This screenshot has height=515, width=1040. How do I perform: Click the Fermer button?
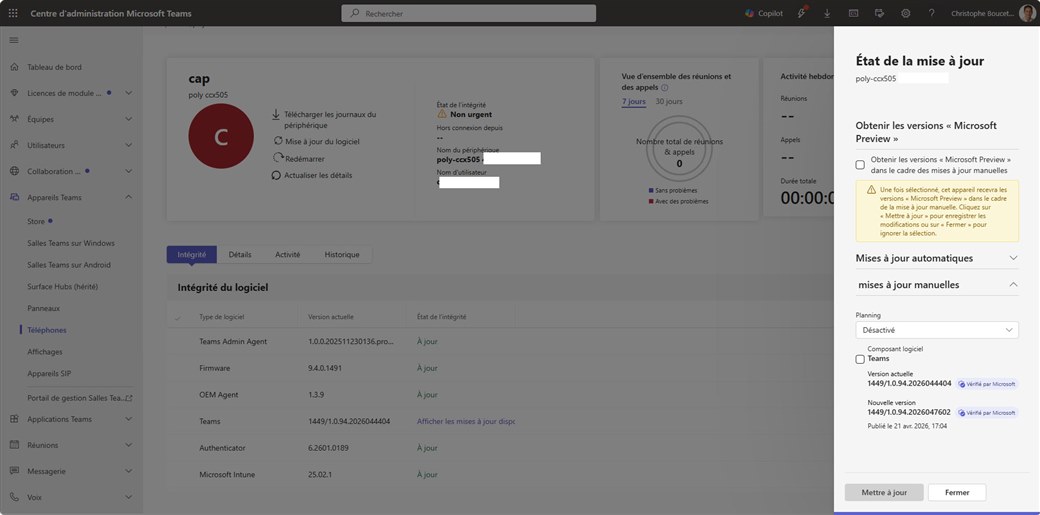pyautogui.click(x=956, y=492)
